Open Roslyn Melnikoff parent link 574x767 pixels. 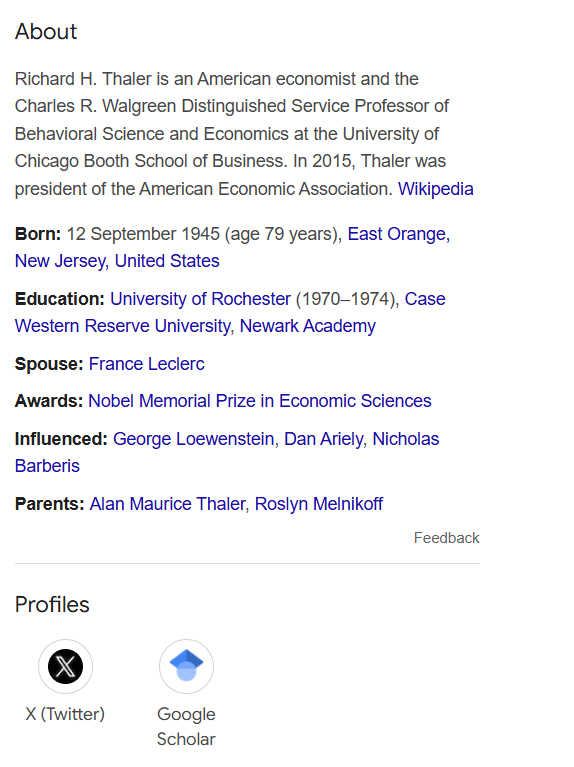(319, 504)
